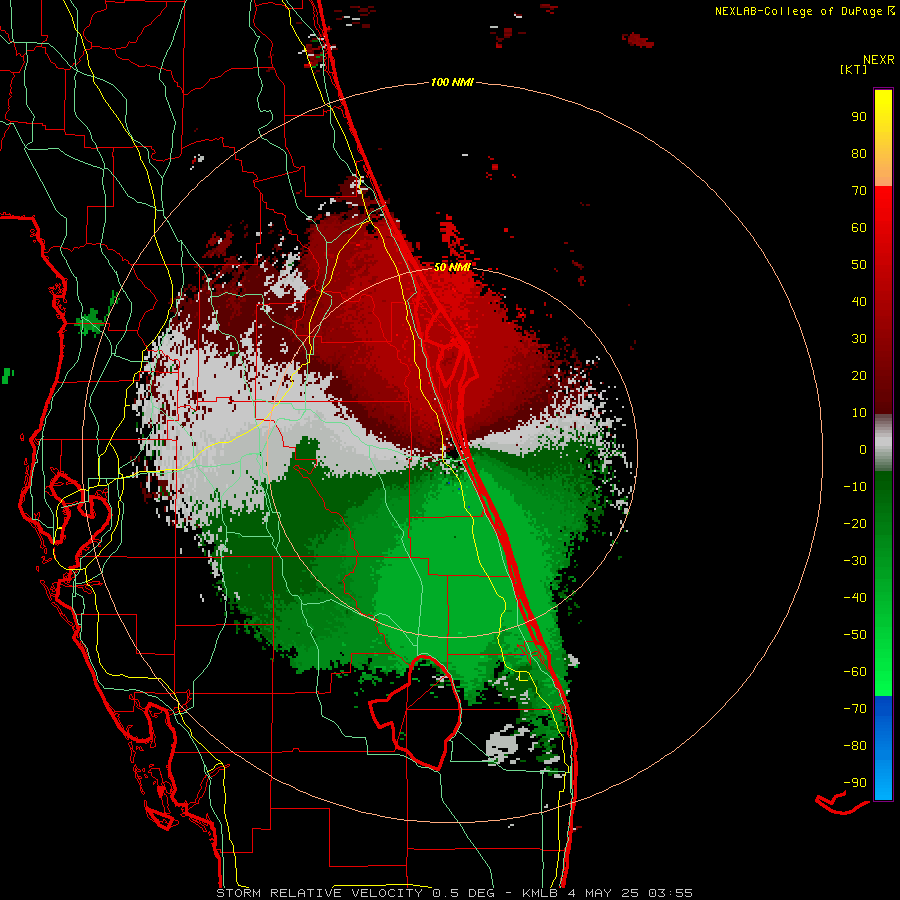The image size is (900, 900).
Task: Click the '80' value on the velocity scale
Action: tap(859, 153)
